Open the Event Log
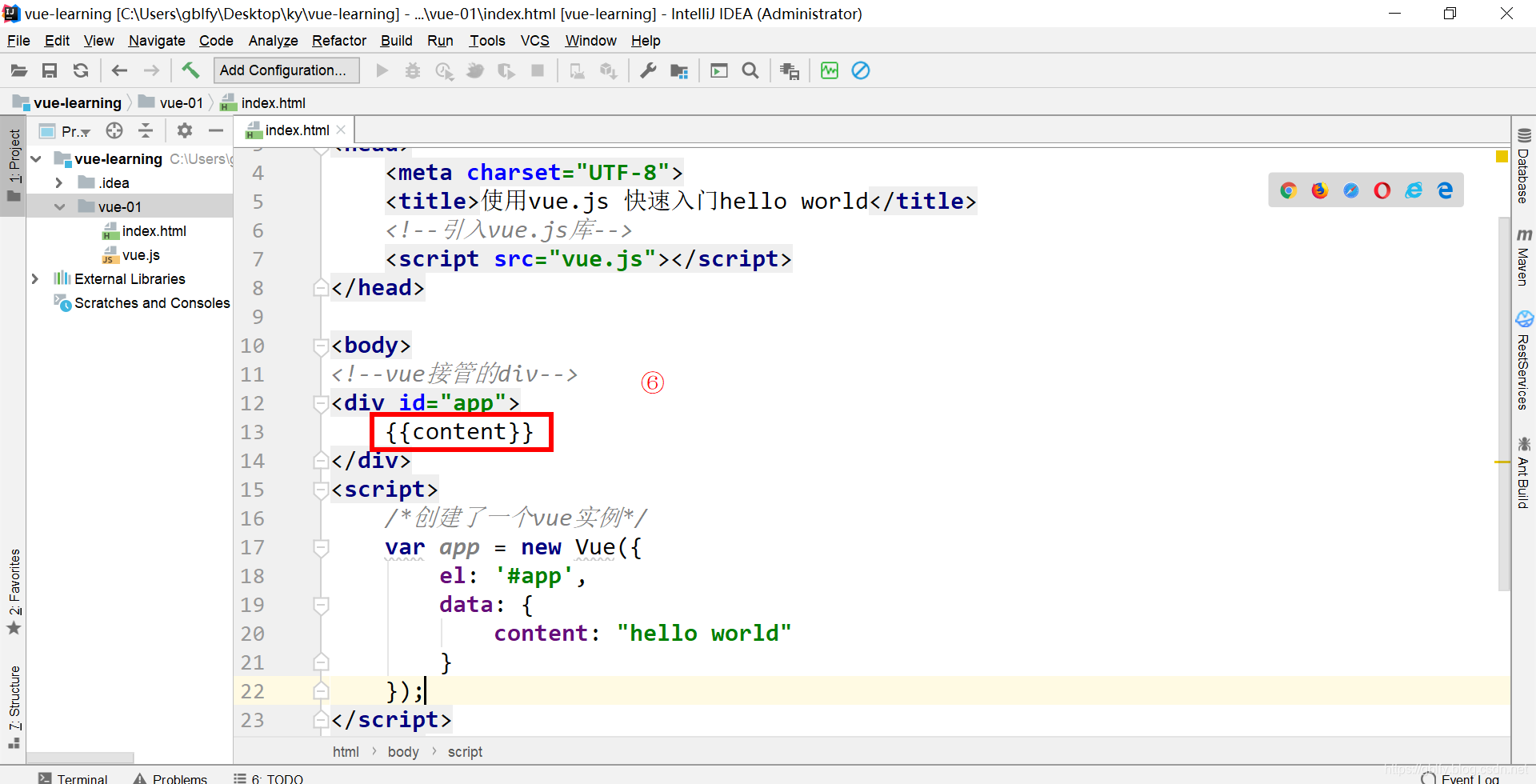This screenshot has height=784, width=1536. [1460, 778]
